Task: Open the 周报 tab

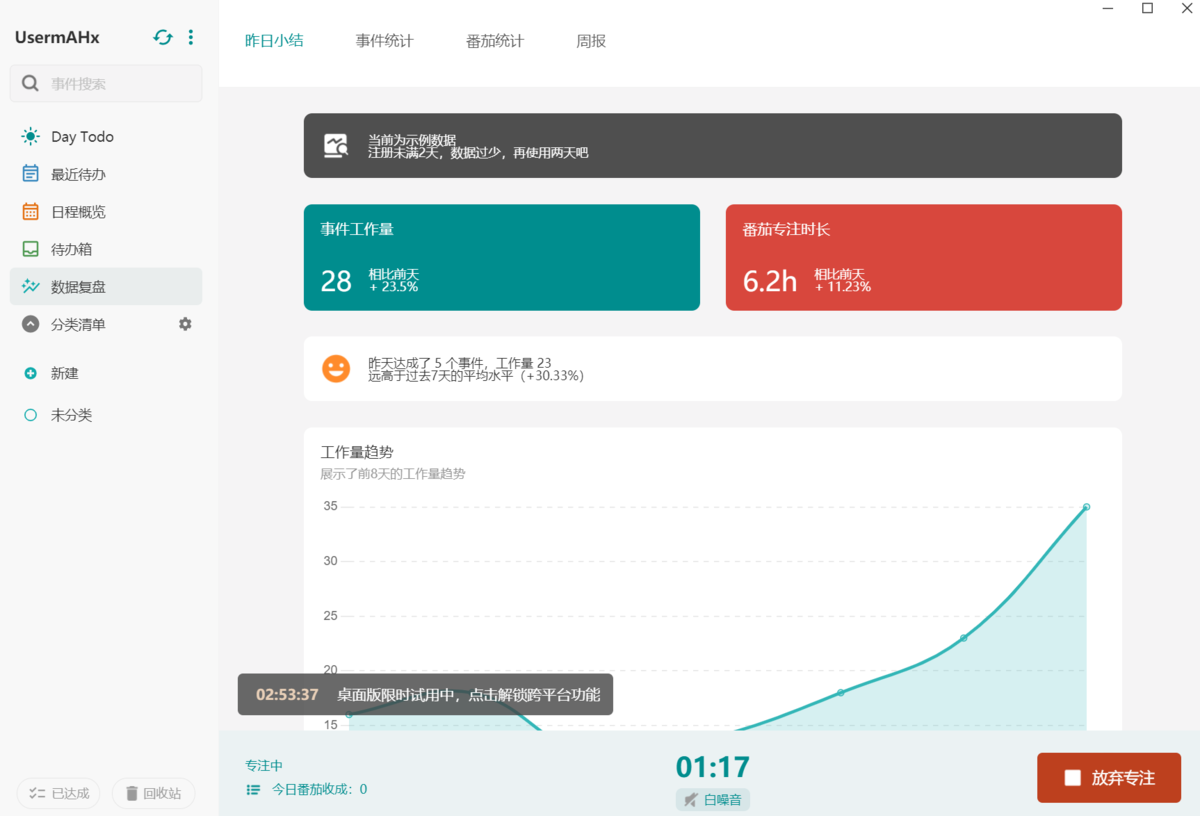Action: pyautogui.click(x=591, y=41)
